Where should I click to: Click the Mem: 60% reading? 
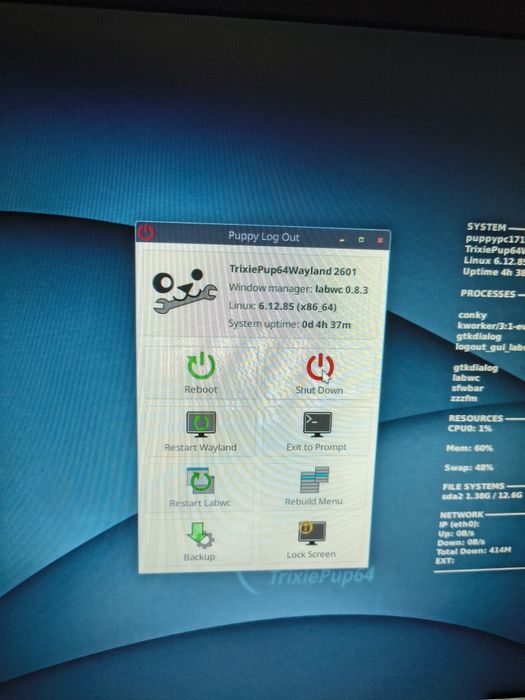coord(469,448)
